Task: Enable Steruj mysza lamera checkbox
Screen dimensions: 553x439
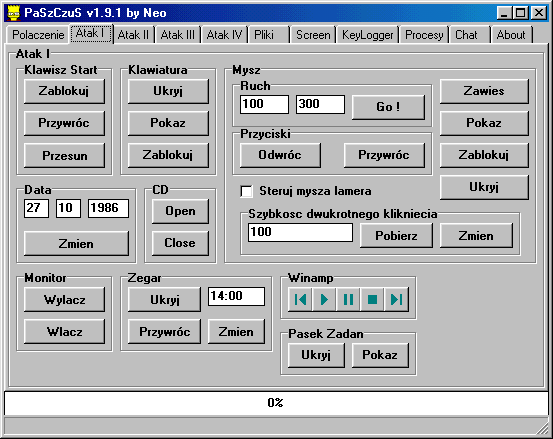Action: click(246, 191)
